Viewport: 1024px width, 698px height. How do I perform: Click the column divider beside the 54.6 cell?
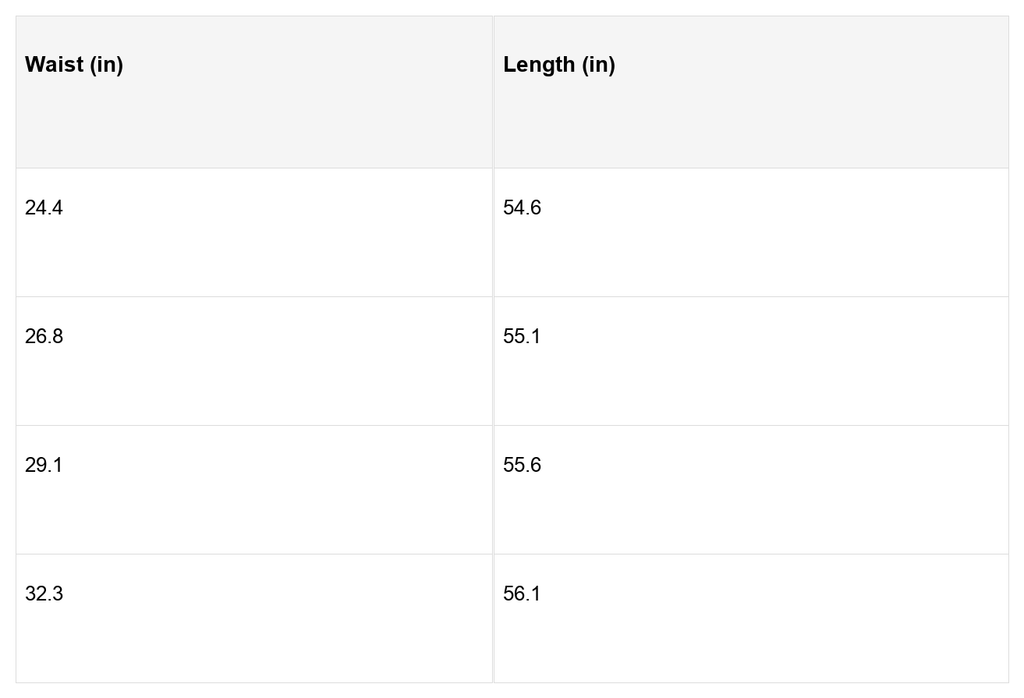[493, 232]
